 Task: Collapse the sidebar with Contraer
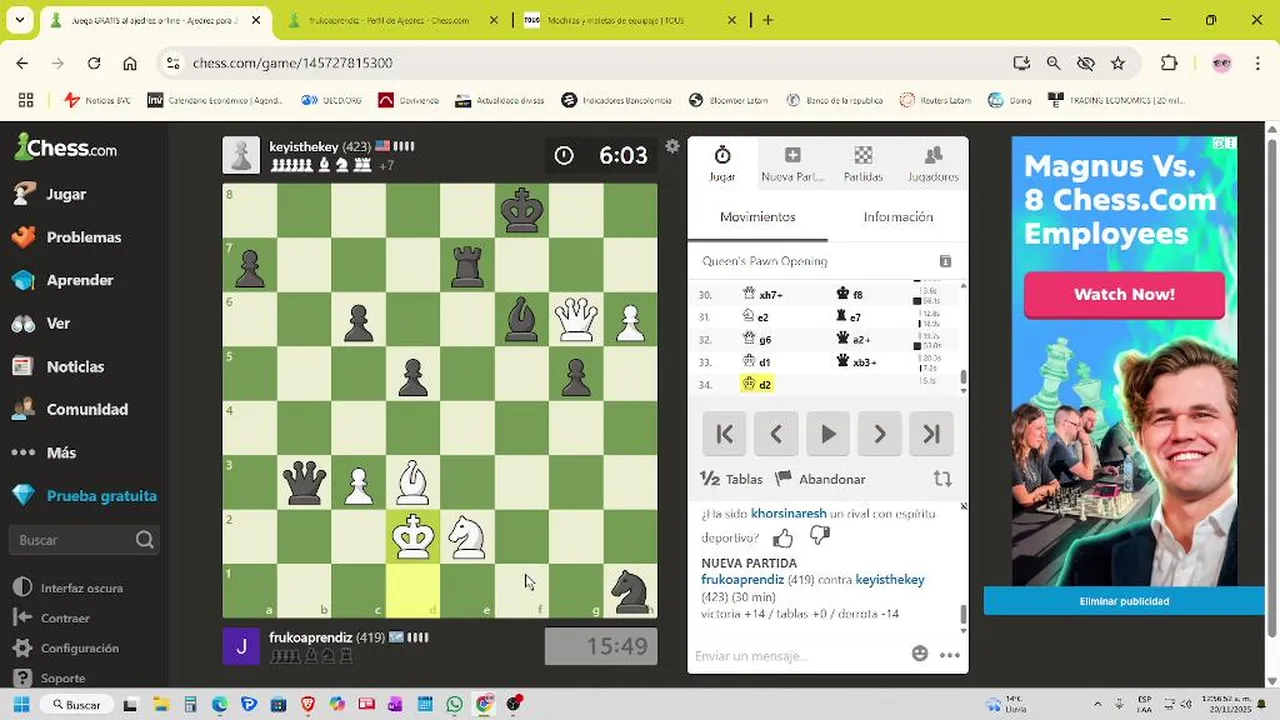[65, 618]
